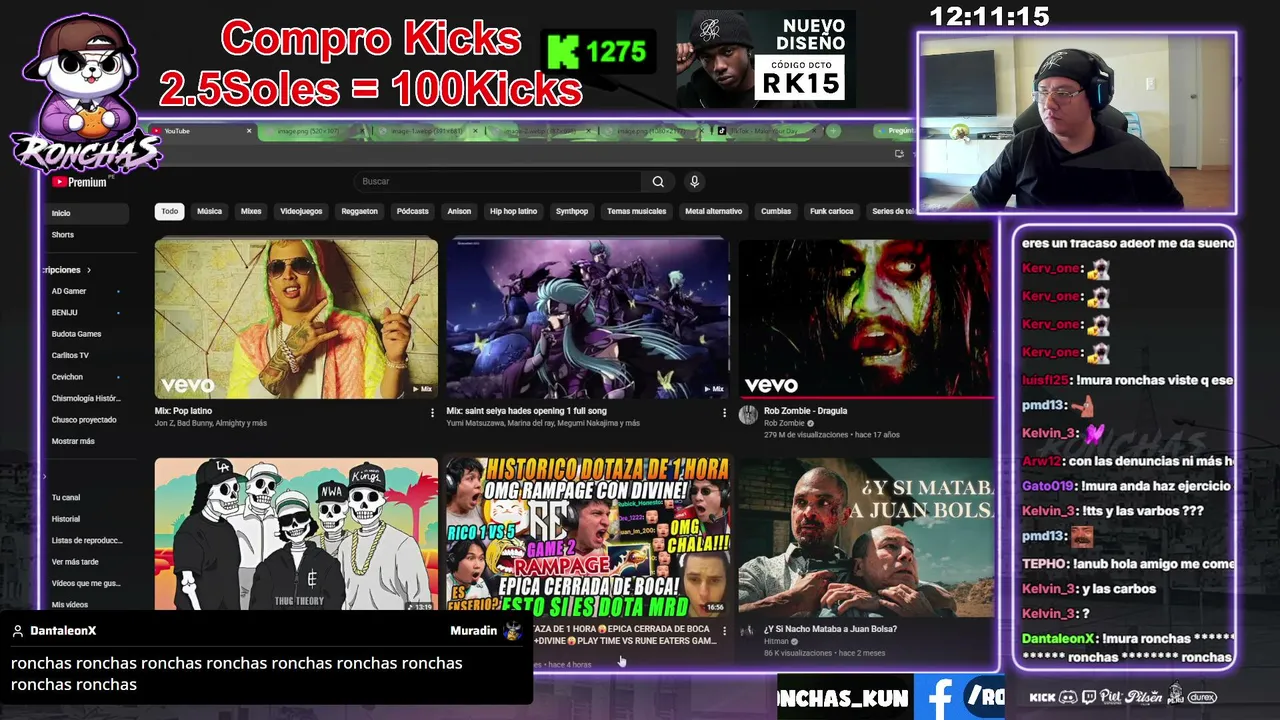Click the Muradin avatar badge

pos(513,631)
